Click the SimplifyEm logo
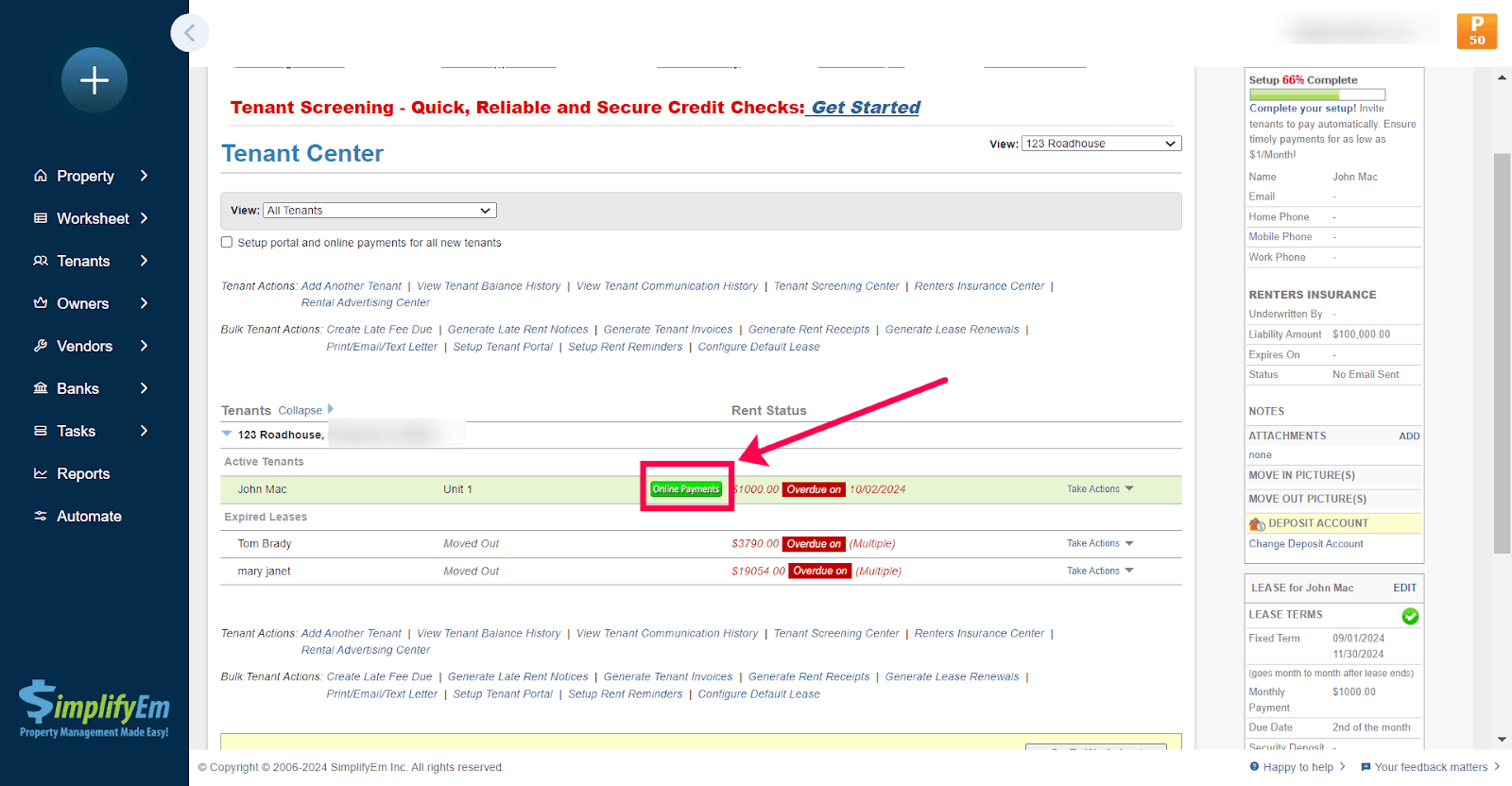 tap(94, 709)
